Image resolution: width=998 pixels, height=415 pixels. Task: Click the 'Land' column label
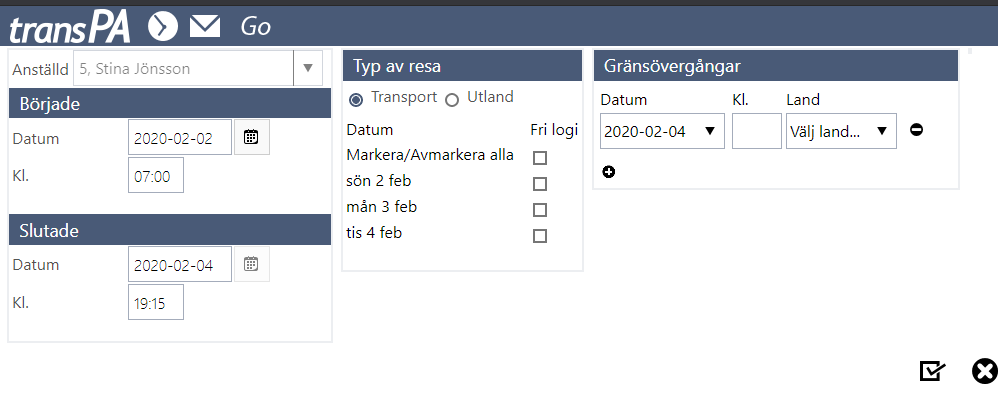803,100
